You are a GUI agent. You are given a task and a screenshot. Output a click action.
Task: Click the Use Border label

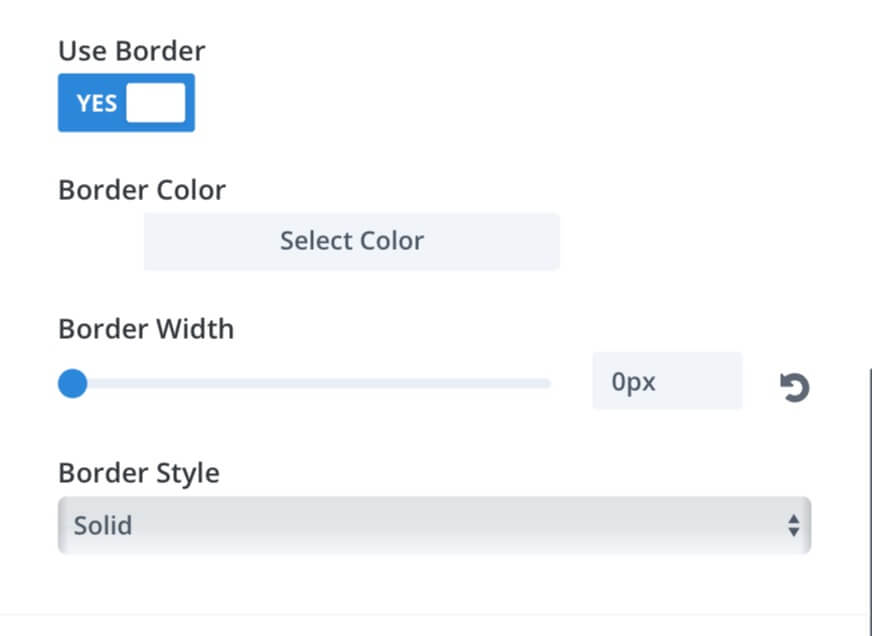coord(132,51)
